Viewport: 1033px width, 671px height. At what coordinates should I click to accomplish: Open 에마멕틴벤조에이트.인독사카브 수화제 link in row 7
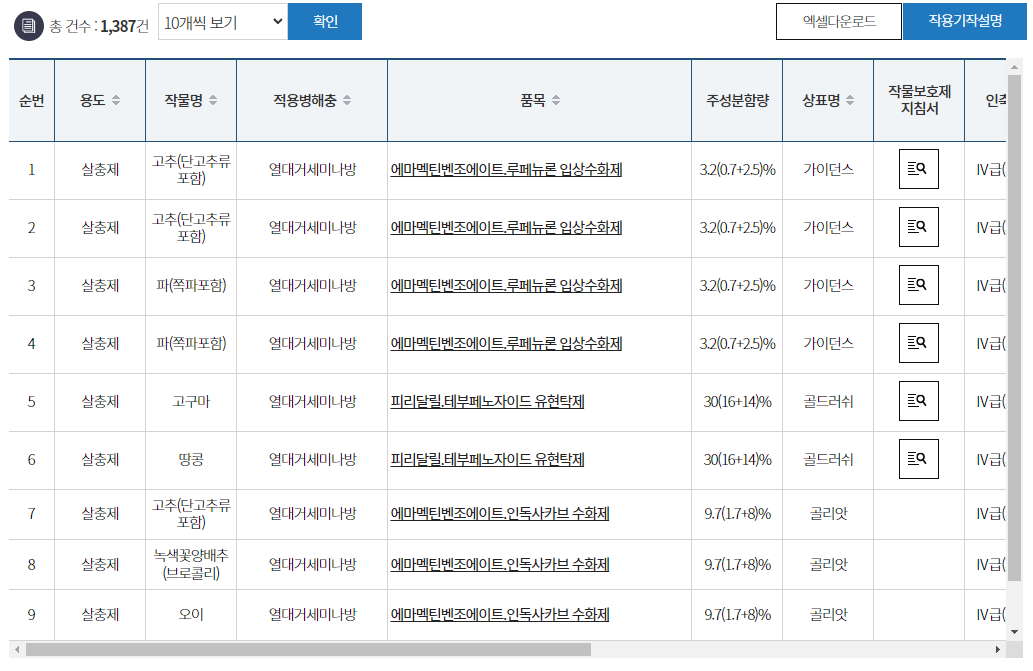[x=499, y=514]
